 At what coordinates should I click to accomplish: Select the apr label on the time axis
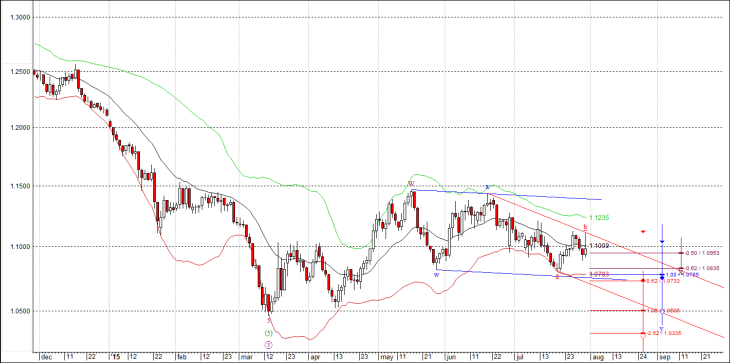pos(315,356)
